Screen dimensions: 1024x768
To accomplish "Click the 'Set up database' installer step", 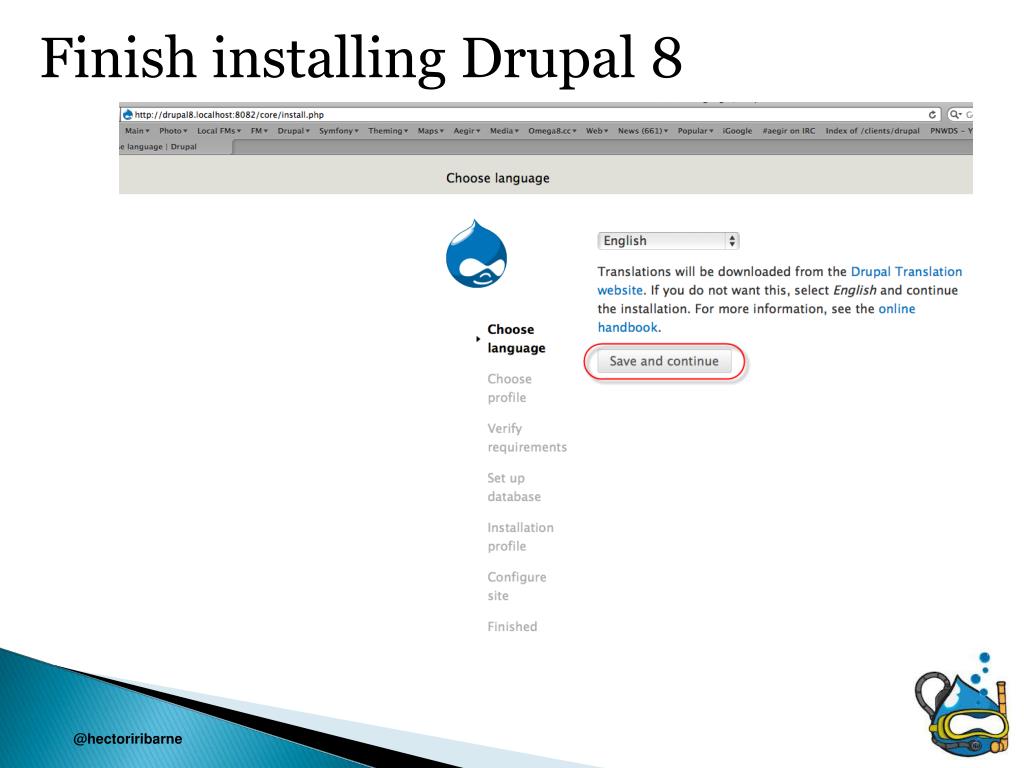I will [513, 487].
